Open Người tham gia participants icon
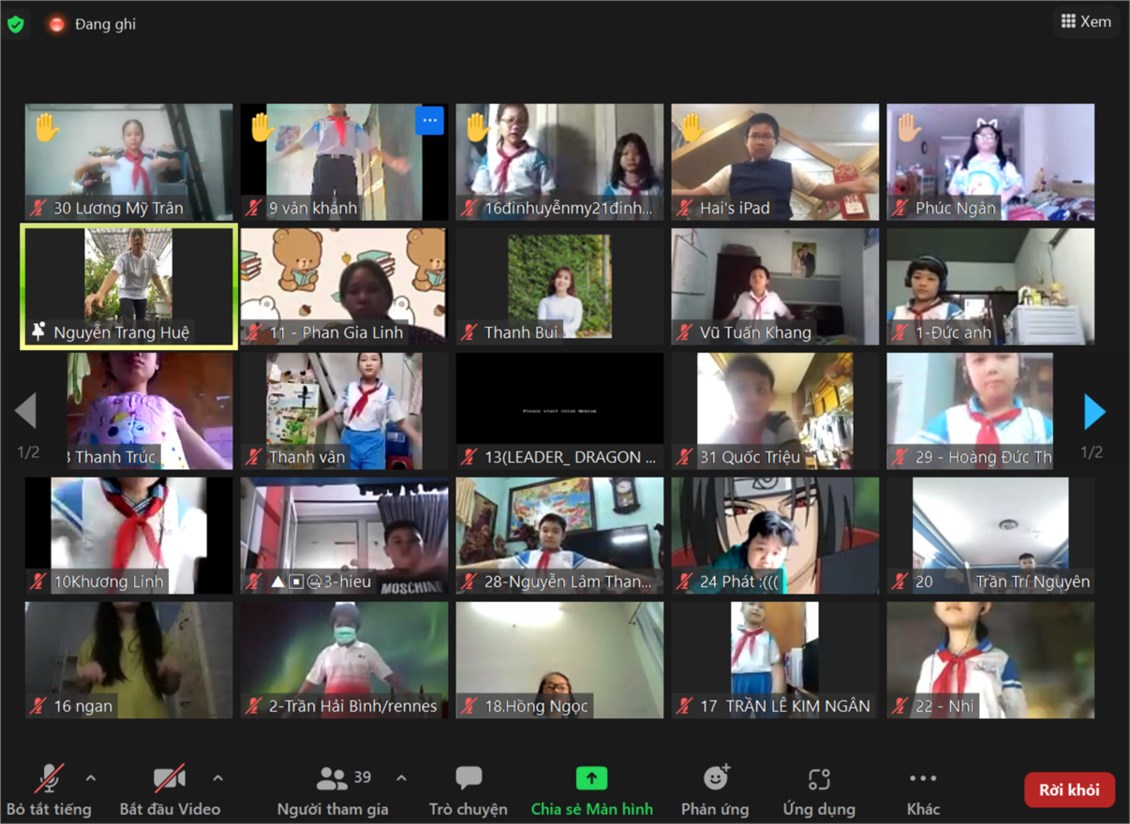1130x824 pixels. pos(332,778)
